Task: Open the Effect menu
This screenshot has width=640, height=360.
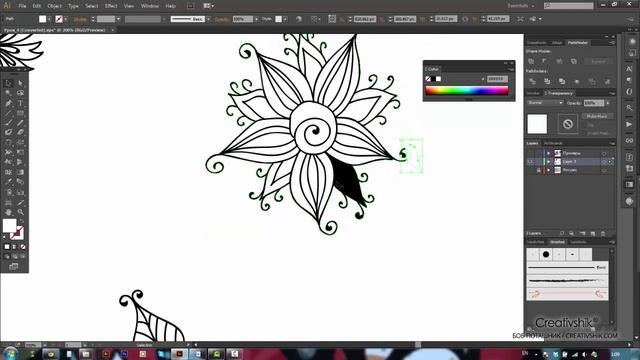Action: click(x=111, y=6)
